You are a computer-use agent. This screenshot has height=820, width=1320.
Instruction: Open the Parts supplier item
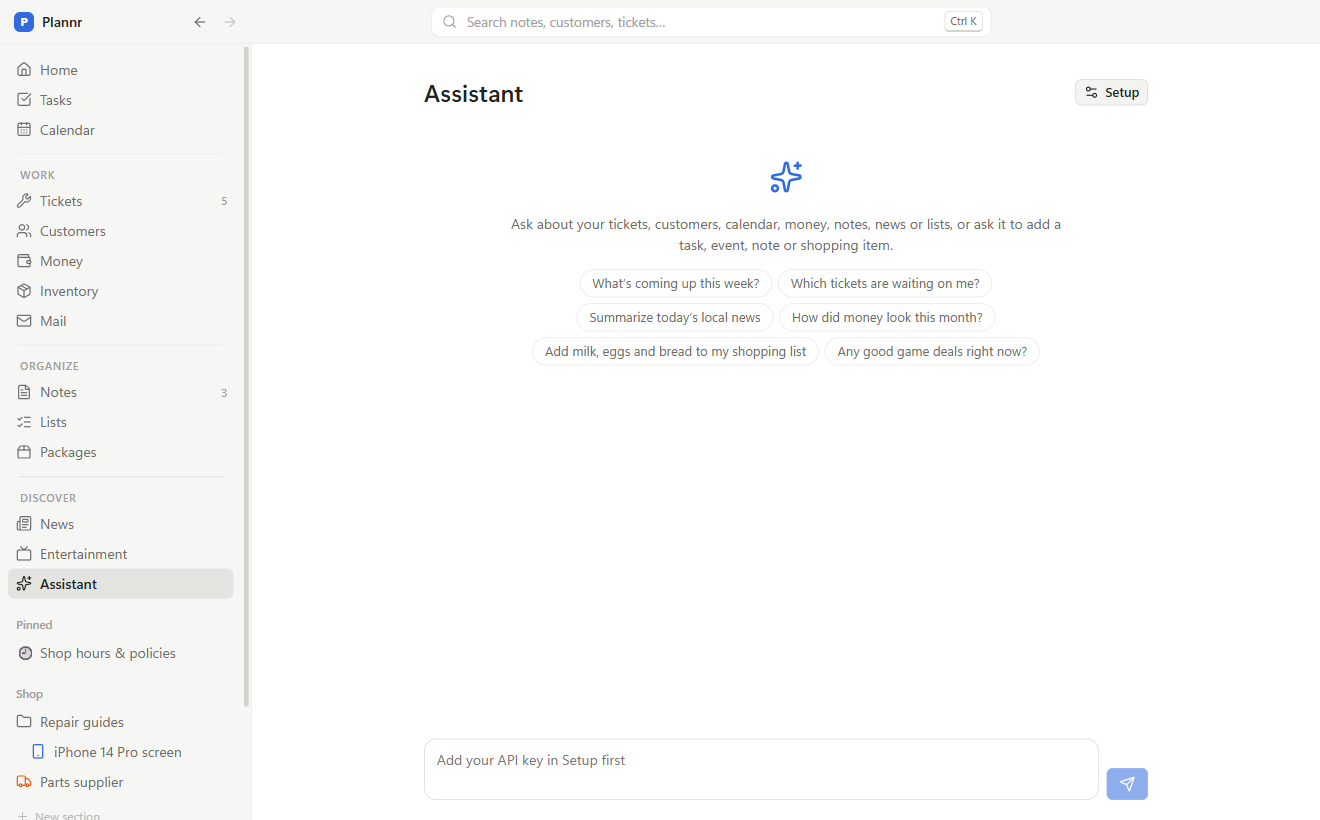click(x=120, y=782)
